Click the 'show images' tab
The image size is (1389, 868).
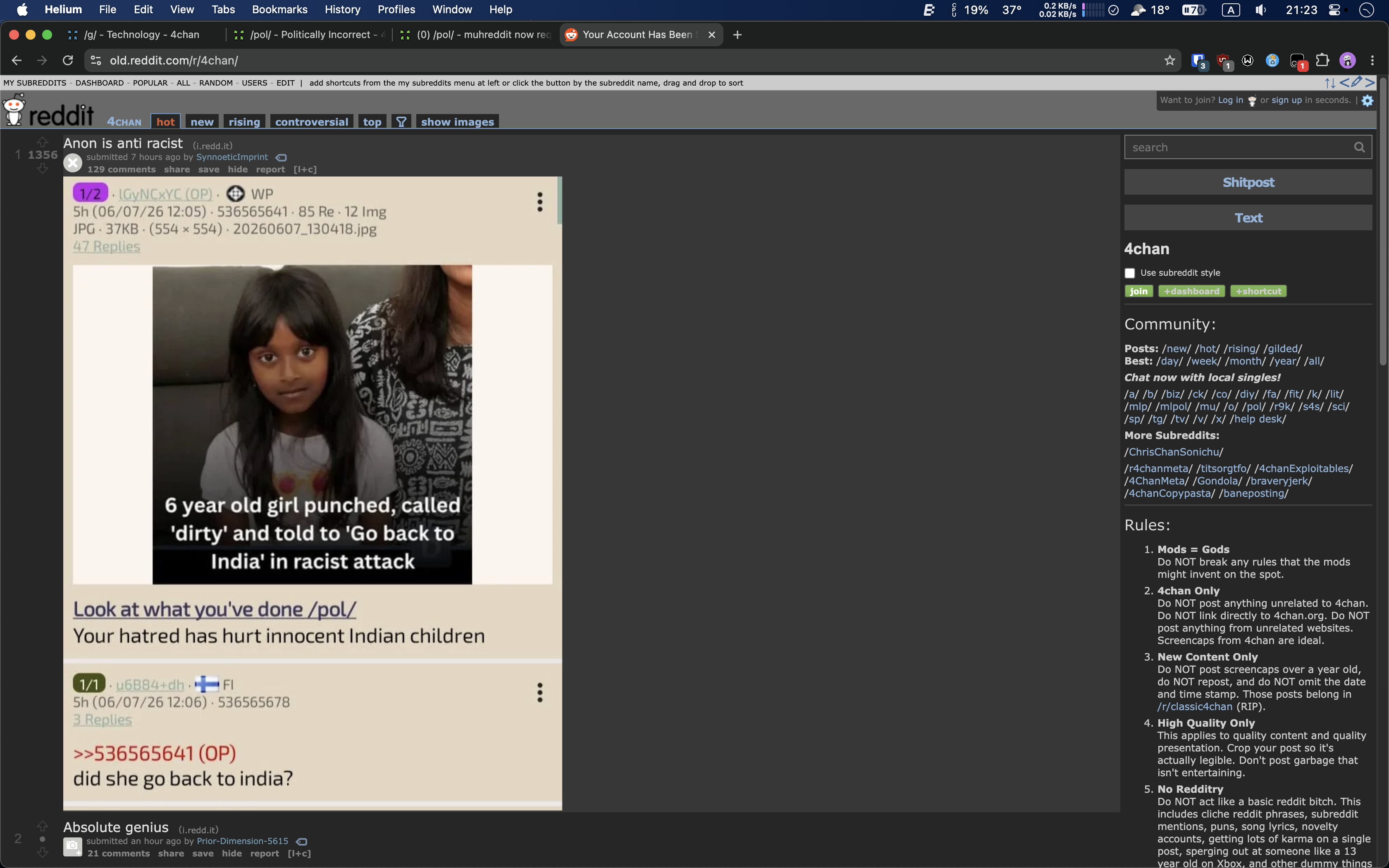pyautogui.click(x=458, y=122)
